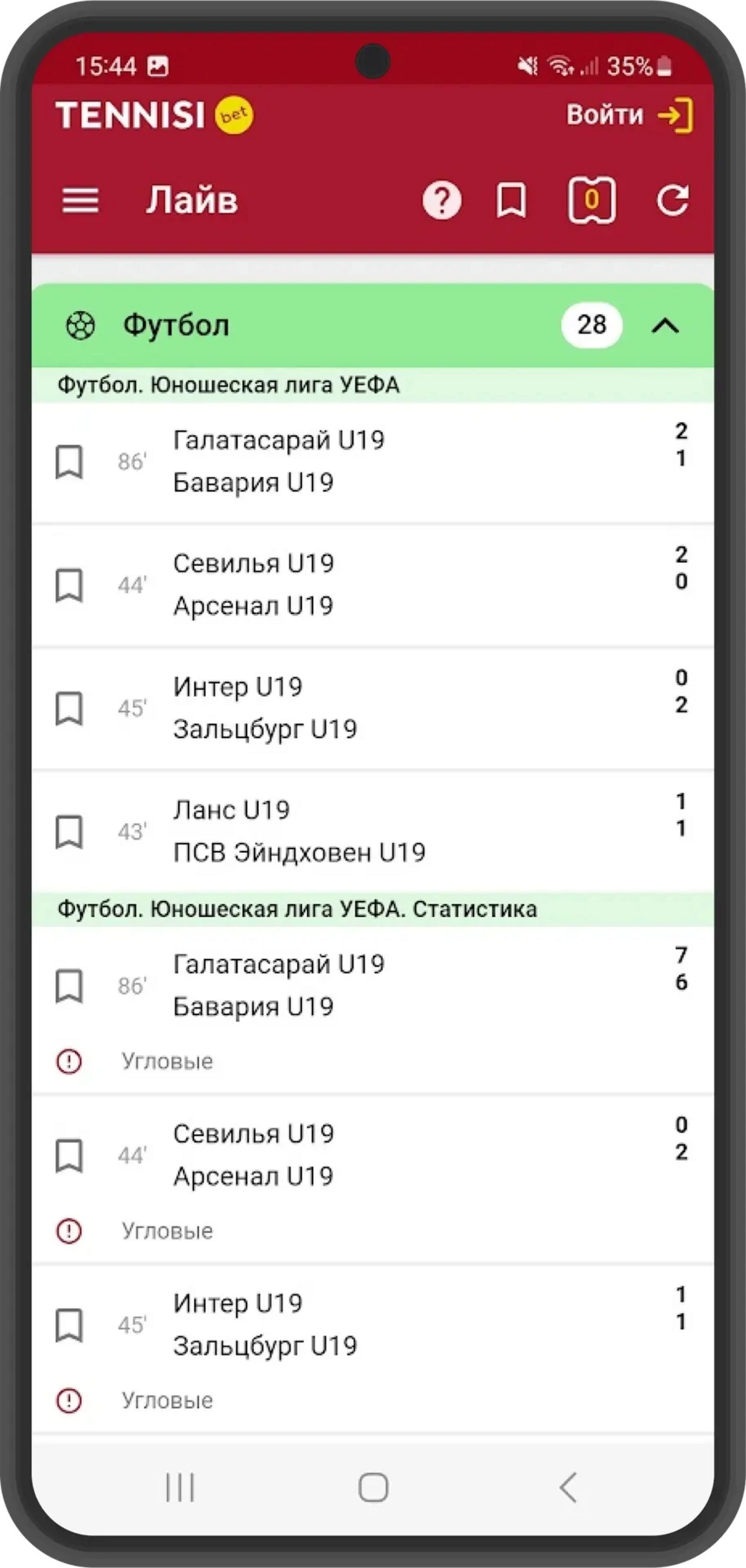Tap Угловые info icon under Галатасарай statistics
Image resolution: width=746 pixels, height=1568 pixels.
pyautogui.click(x=69, y=1061)
